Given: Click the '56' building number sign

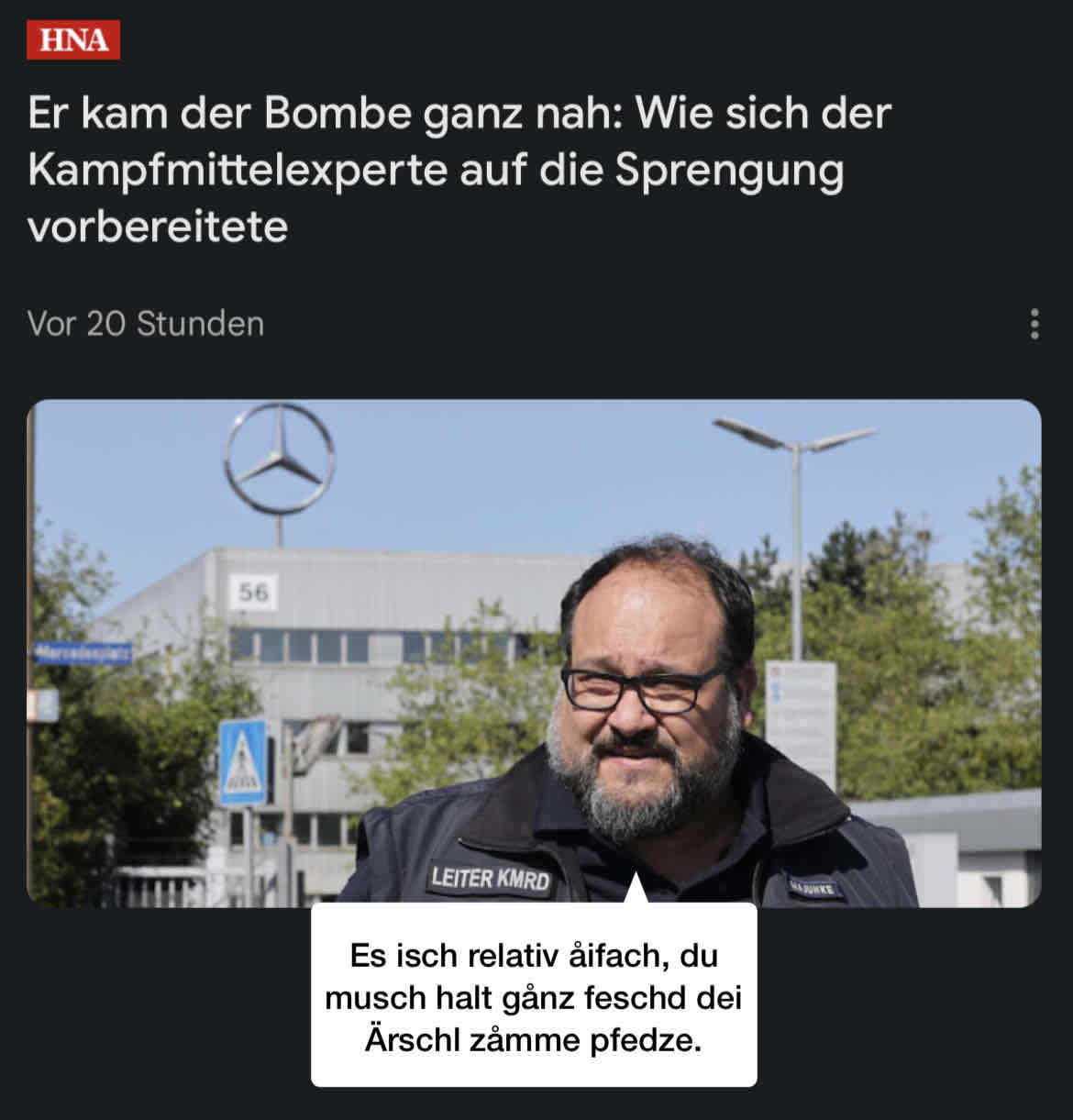Looking at the screenshot, I should (252, 593).
